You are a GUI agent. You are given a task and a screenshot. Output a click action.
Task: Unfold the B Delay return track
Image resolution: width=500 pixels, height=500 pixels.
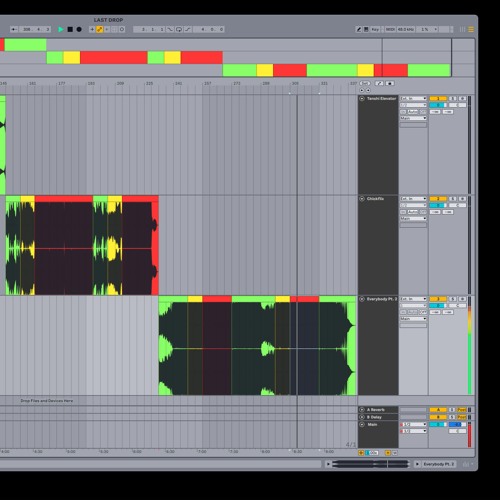[362, 417]
